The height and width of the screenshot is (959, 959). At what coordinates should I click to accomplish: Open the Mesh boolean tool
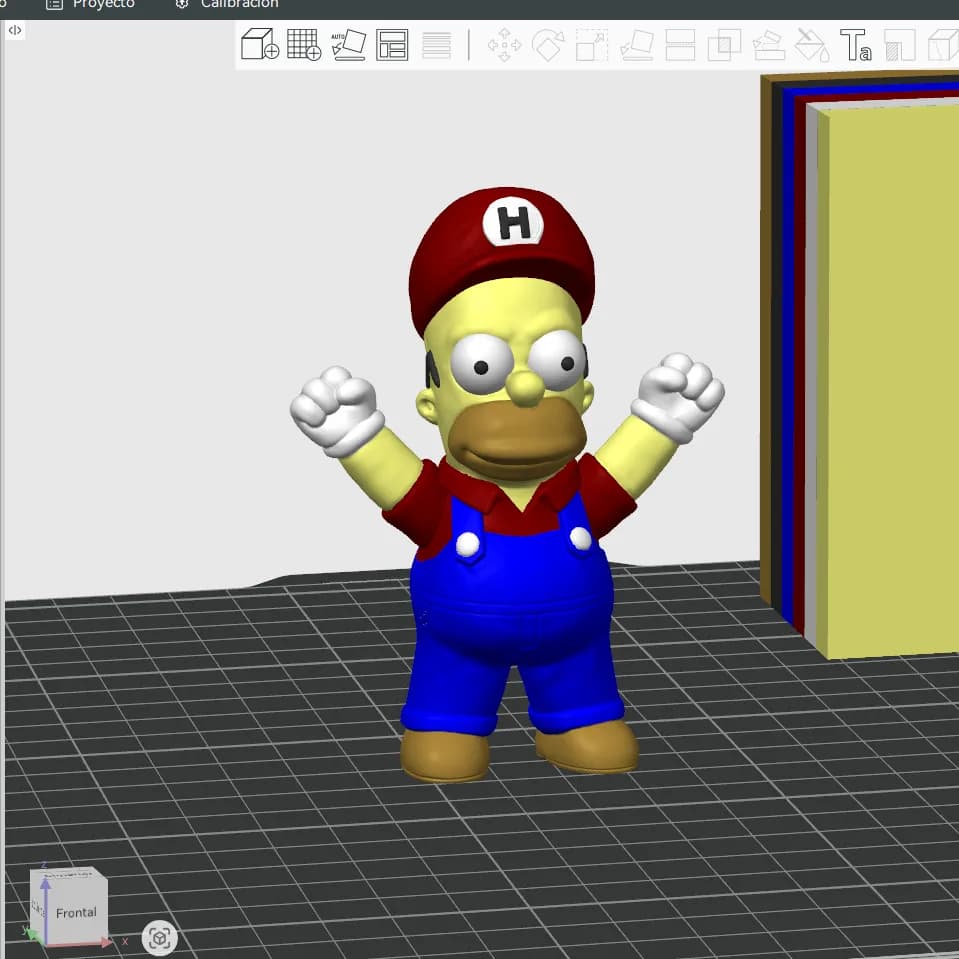coord(724,45)
